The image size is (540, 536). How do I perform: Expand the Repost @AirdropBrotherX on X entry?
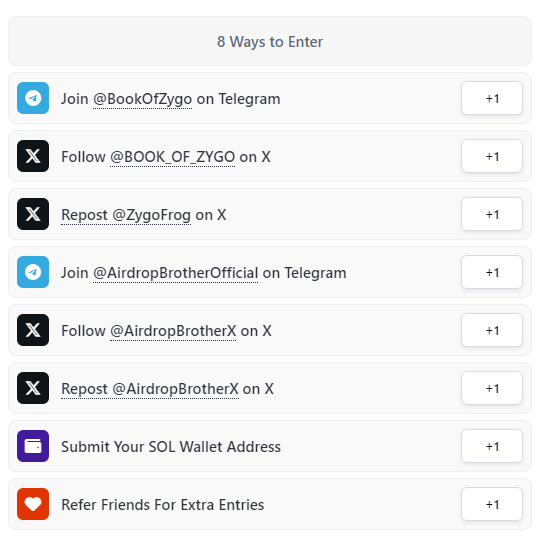pyautogui.click(x=270, y=388)
